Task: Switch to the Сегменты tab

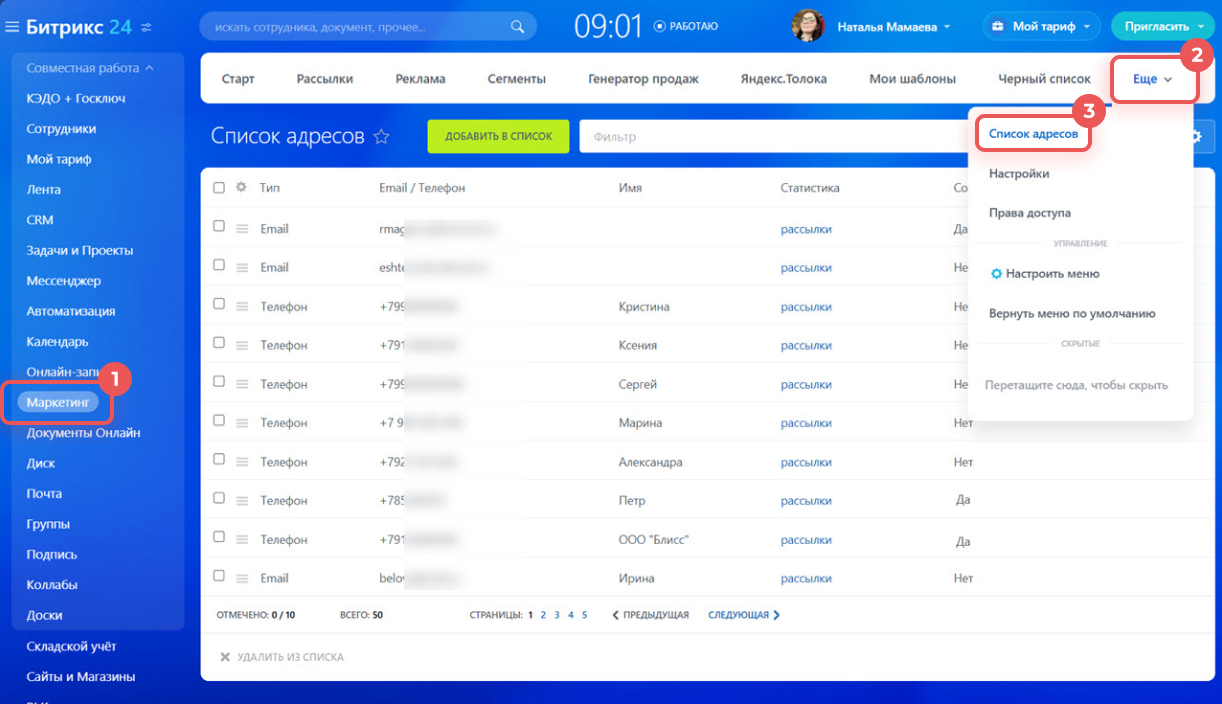Action: [x=516, y=79]
